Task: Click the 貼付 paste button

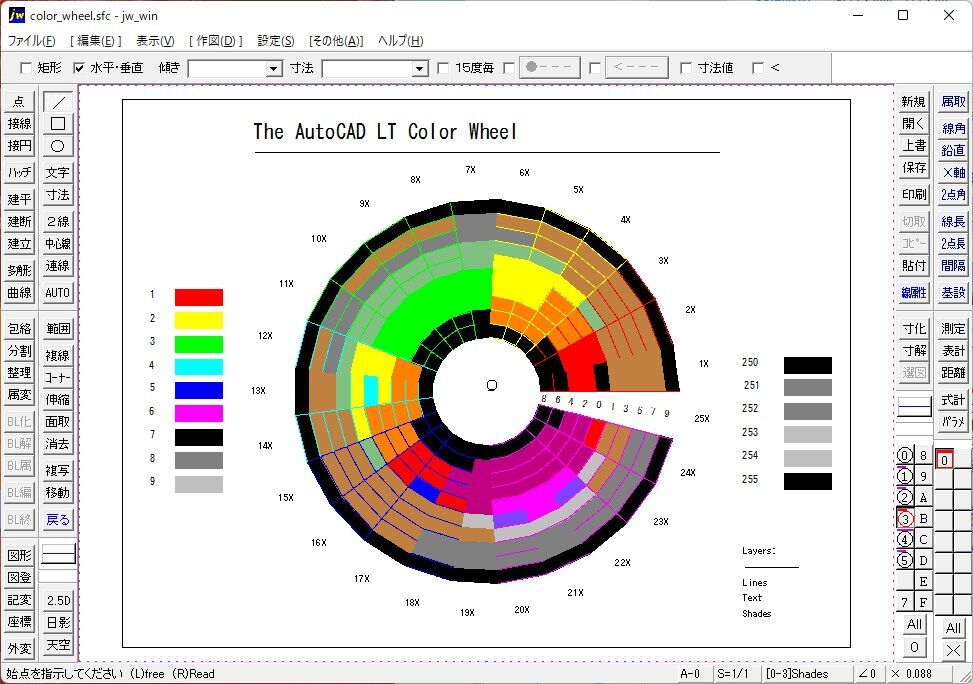Action: [914, 266]
